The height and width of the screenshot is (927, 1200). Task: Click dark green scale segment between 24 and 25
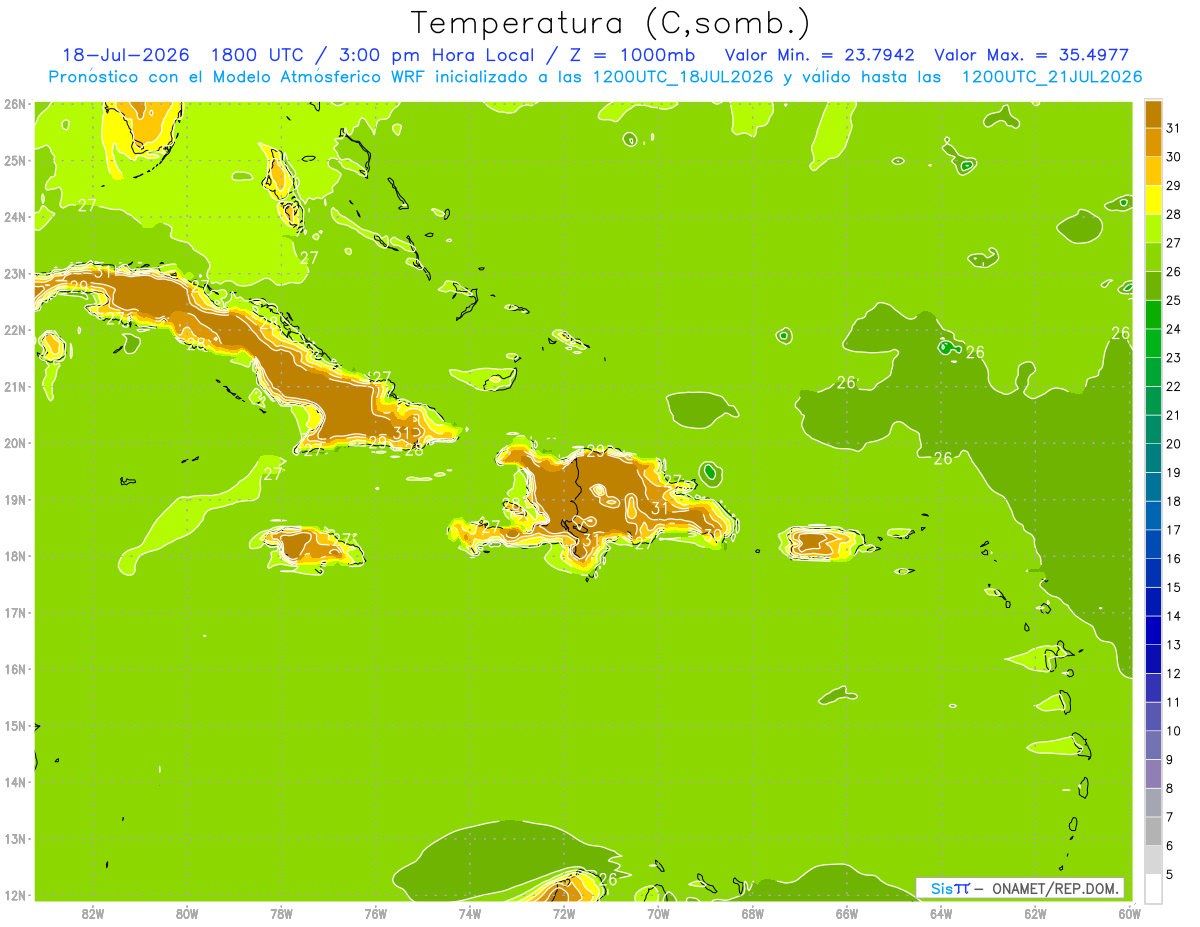click(1153, 314)
